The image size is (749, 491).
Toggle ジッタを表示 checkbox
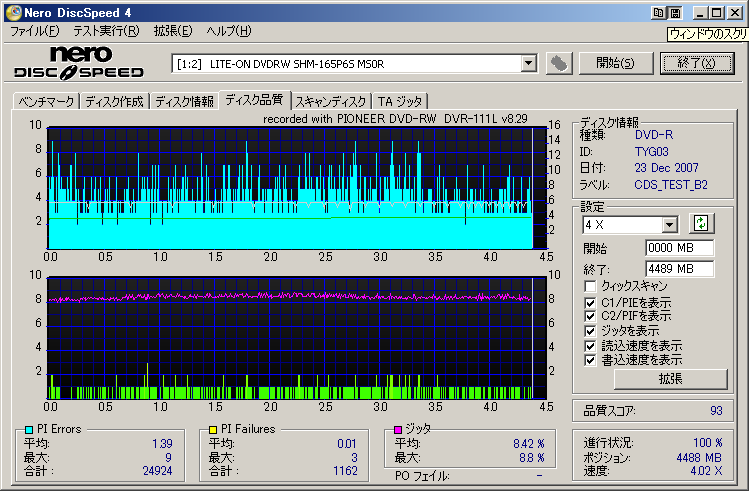pos(590,331)
